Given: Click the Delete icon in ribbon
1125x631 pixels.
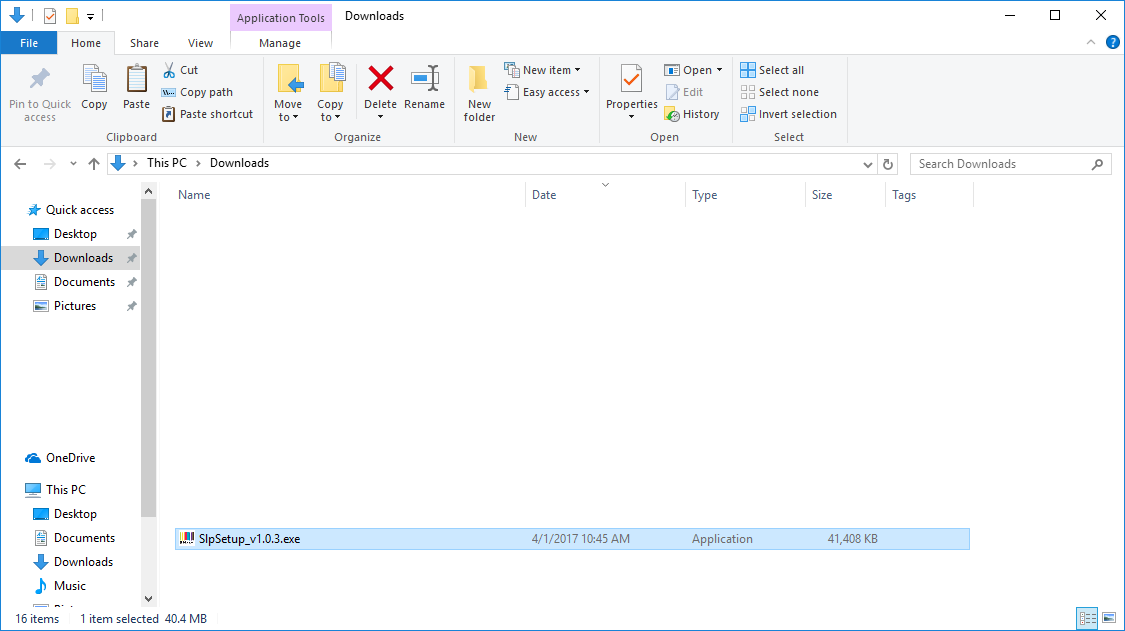Looking at the screenshot, I should tap(380, 80).
